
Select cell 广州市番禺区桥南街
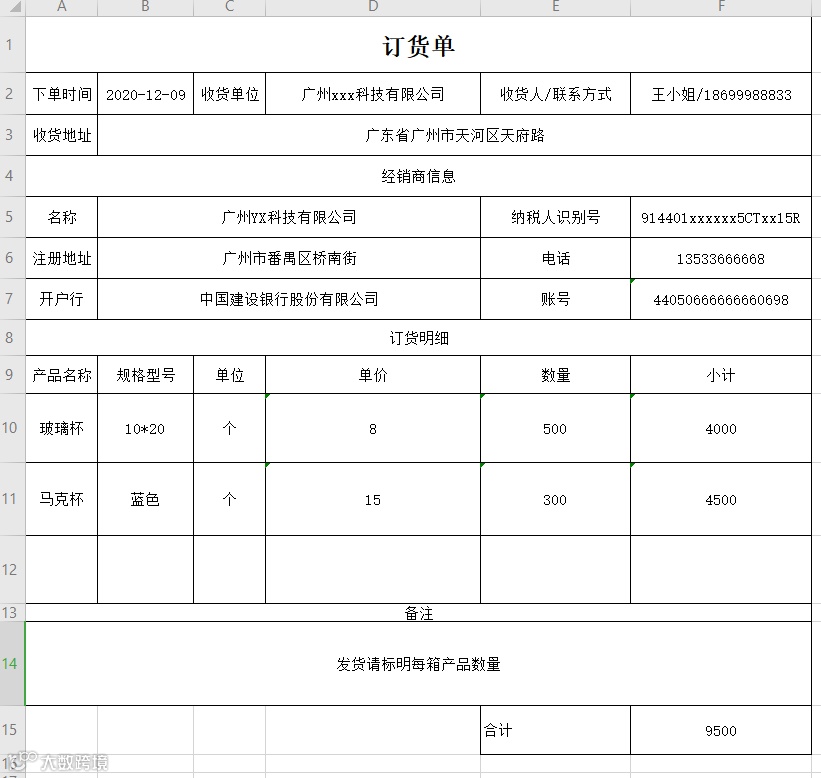point(289,258)
